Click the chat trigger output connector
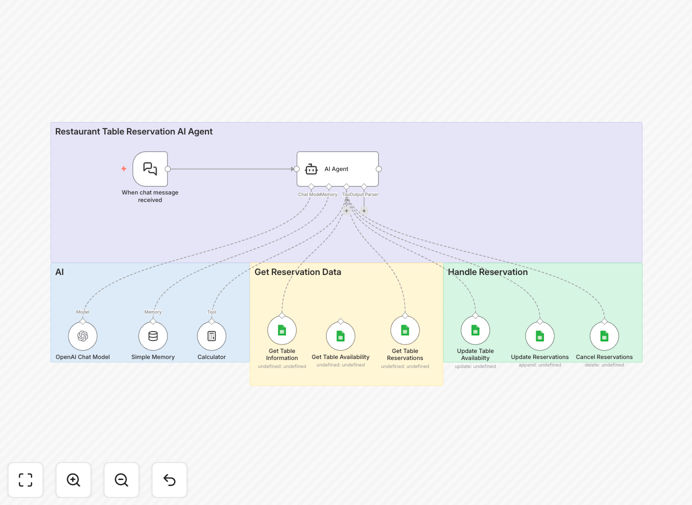The width and height of the screenshot is (692, 505). (168, 169)
